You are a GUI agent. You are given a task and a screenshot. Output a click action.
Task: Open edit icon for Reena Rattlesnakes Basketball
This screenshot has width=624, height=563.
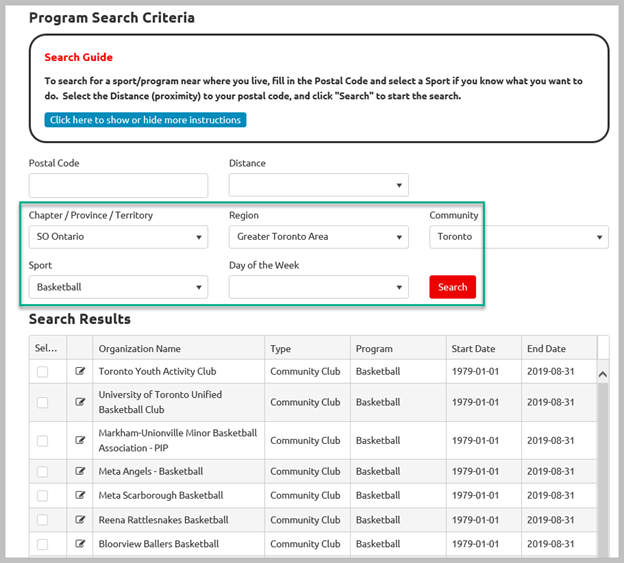(80, 520)
